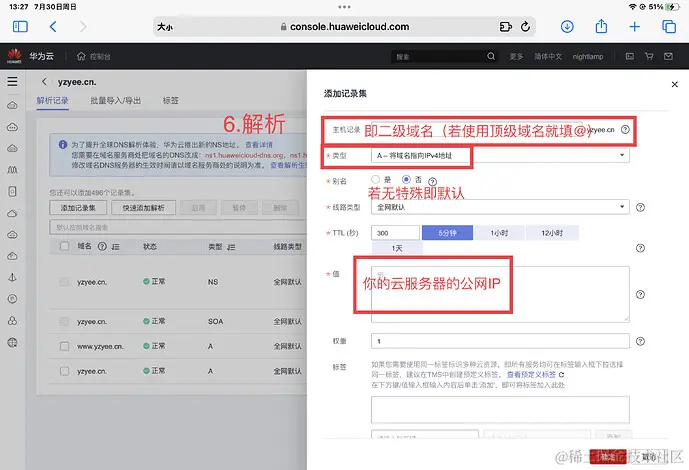
Task: Click the sidebar three-circles cluster icon
Action: [x=12, y=321]
